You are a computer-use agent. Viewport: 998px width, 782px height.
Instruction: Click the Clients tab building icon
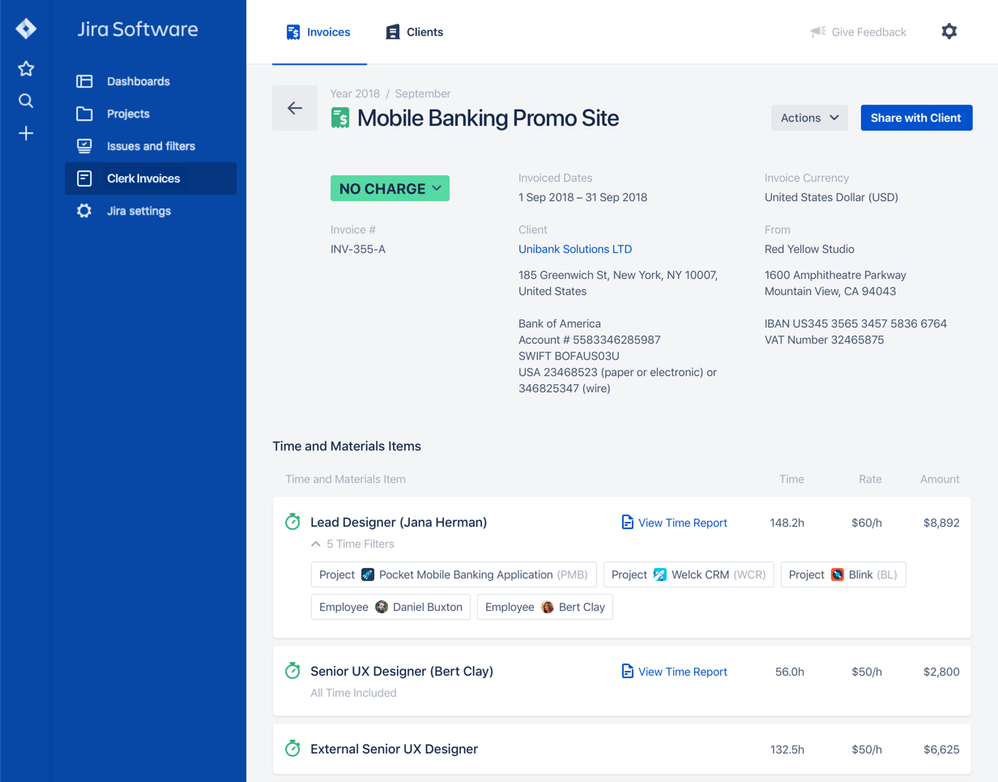(x=393, y=32)
